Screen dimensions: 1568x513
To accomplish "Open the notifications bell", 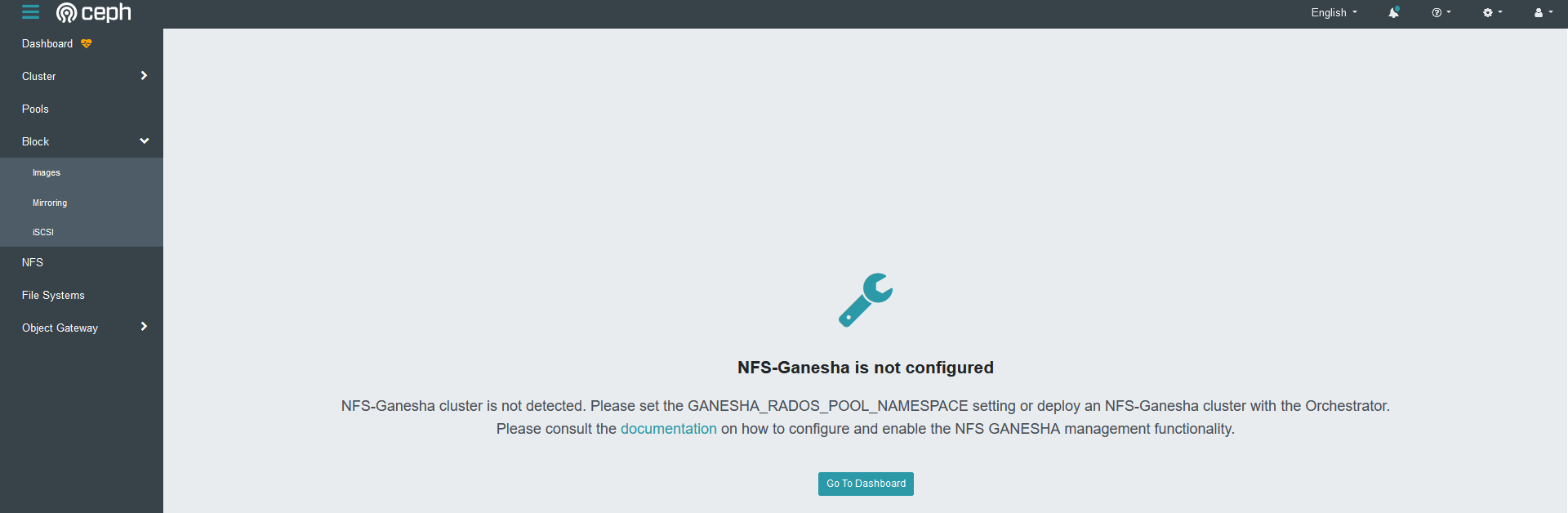I will click(x=1394, y=12).
